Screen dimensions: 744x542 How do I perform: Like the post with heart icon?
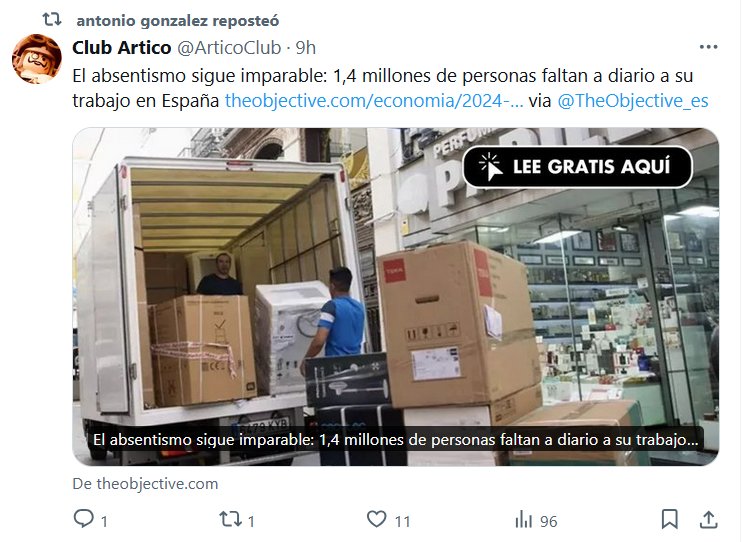coord(377,519)
